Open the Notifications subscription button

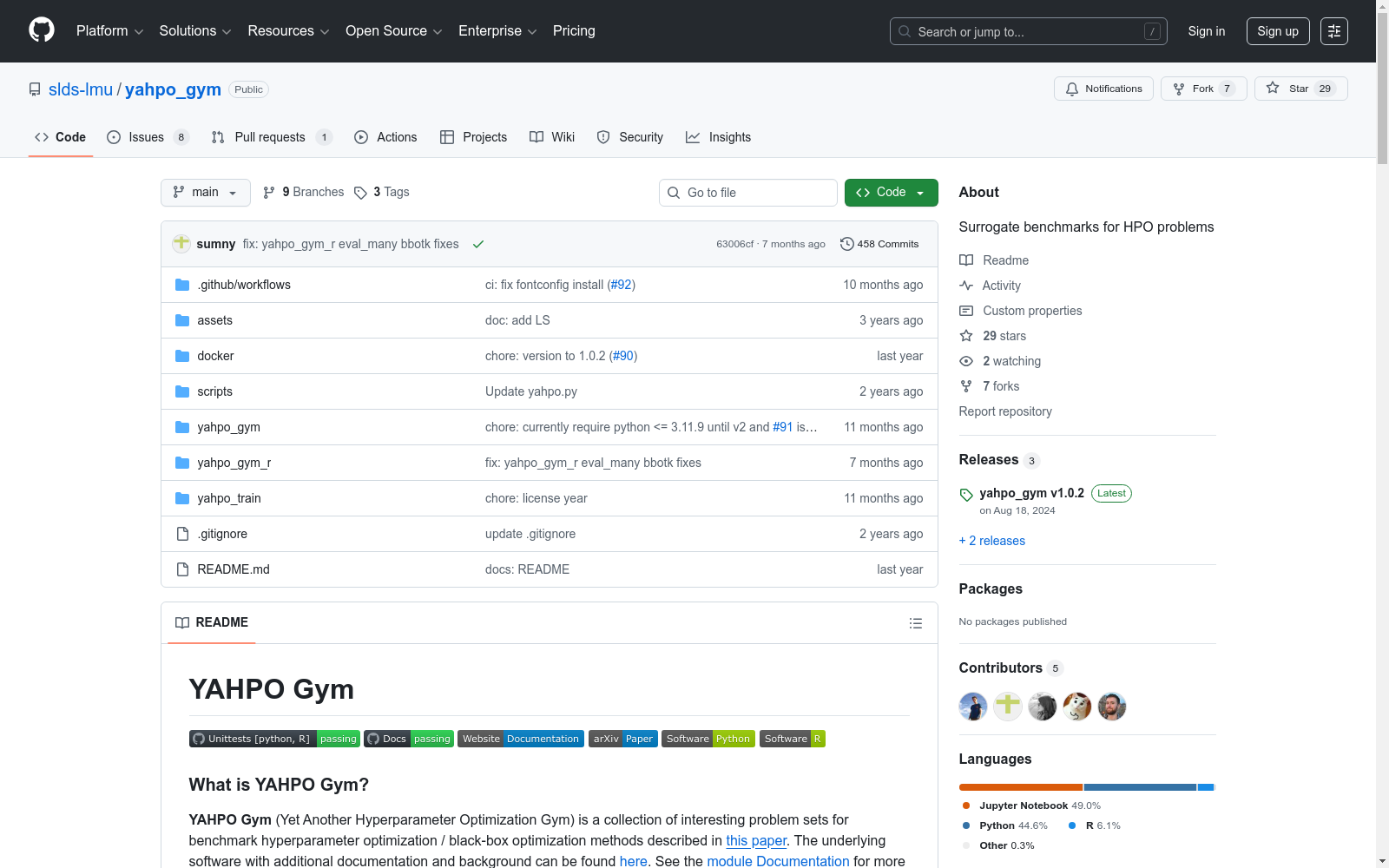[x=1103, y=89]
